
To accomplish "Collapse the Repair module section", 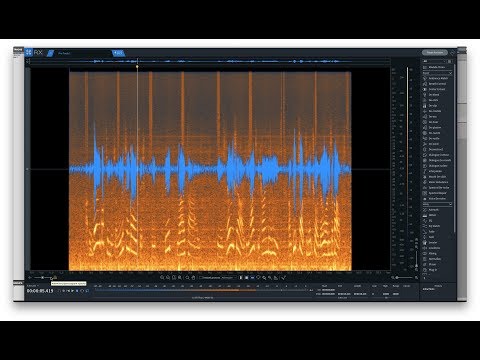I will click(450, 73).
